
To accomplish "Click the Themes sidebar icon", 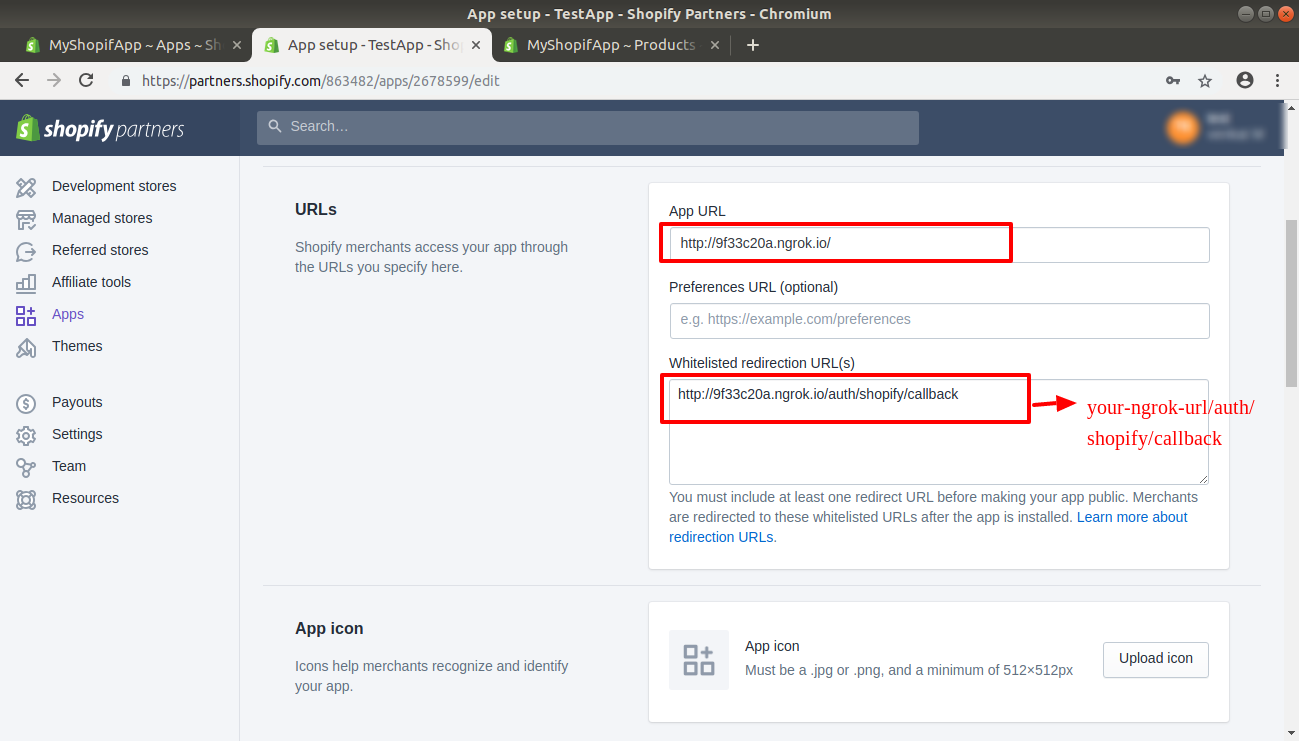I will [26, 347].
